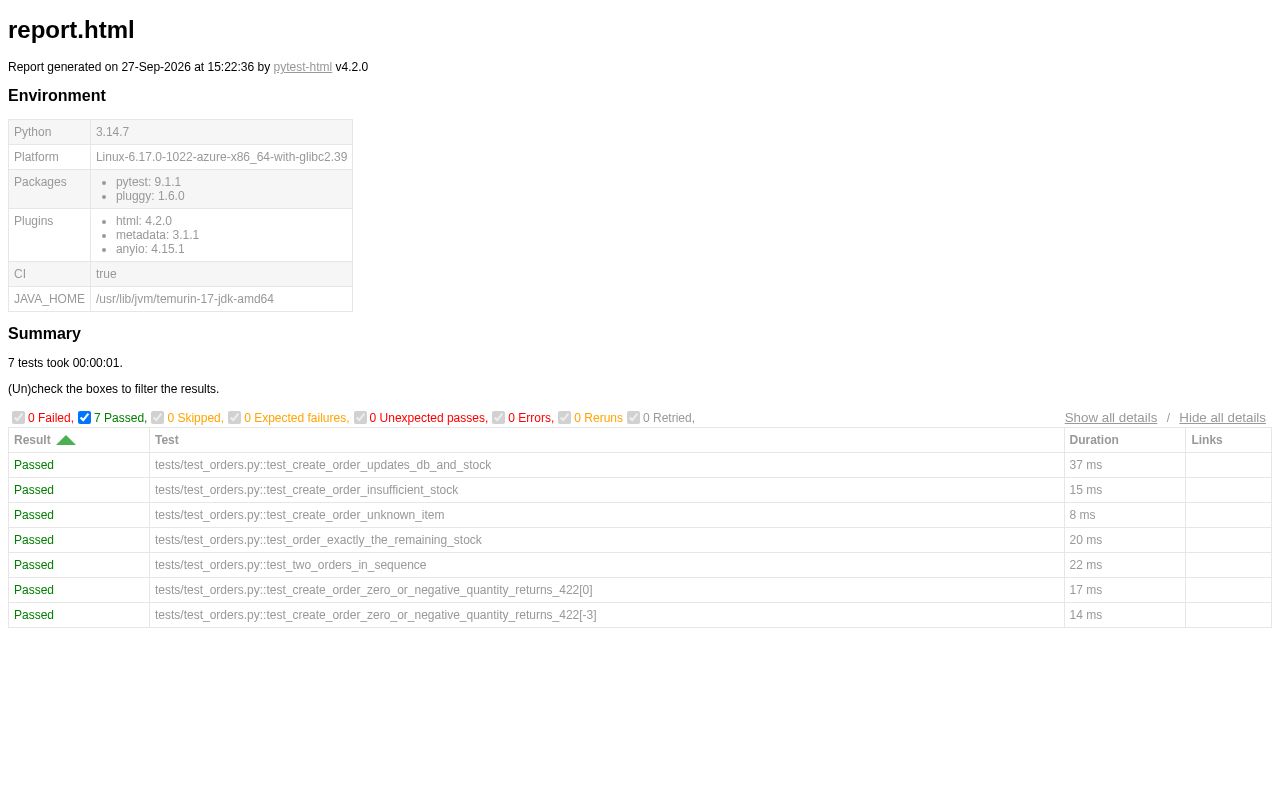This screenshot has width=1280, height=800.
Task: Click Show all details
Action: (x=1111, y=418)
